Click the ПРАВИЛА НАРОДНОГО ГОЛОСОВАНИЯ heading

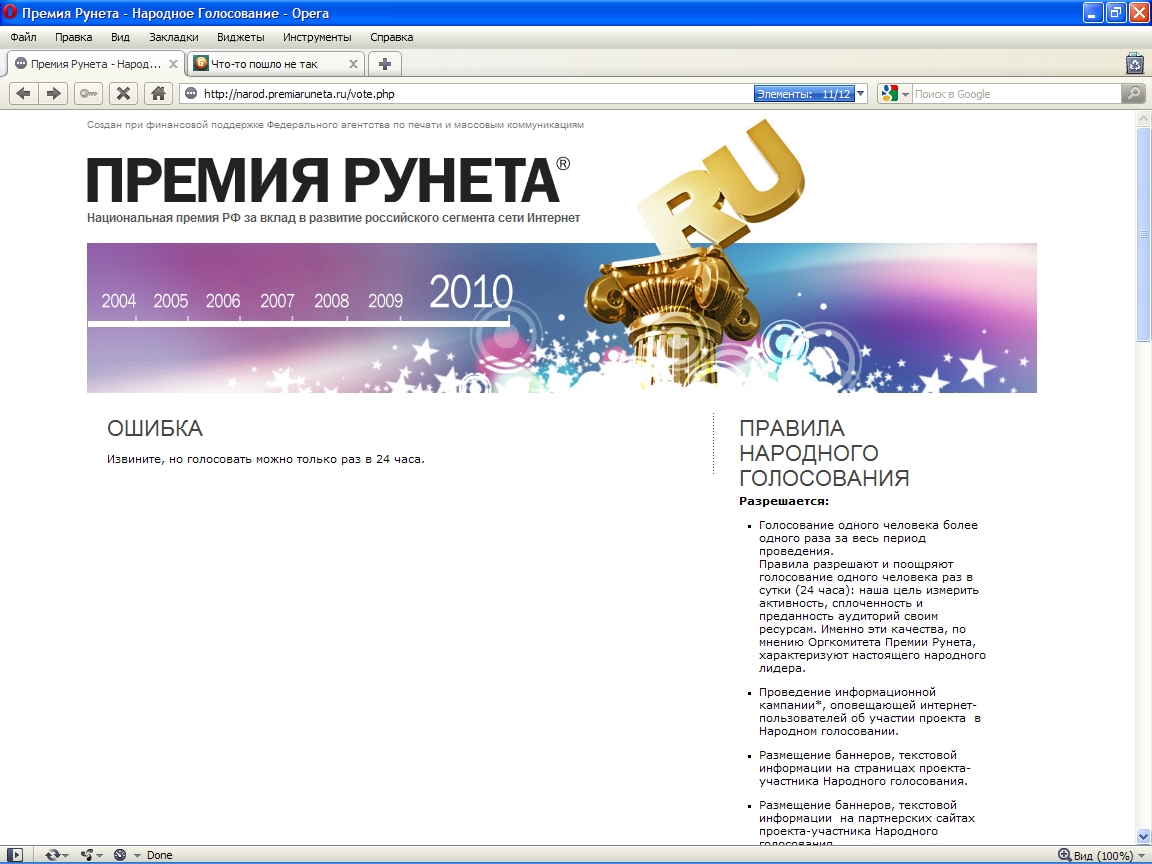tap(824, 453)
